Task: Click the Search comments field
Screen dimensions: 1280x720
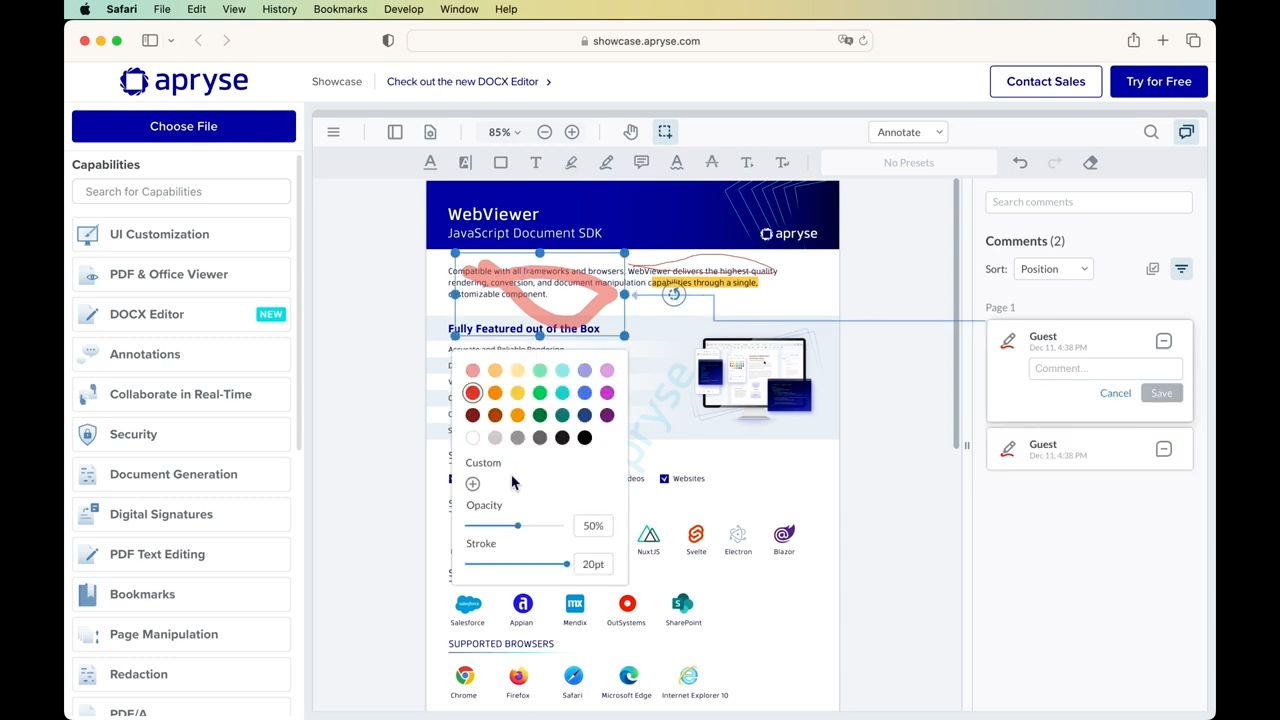Action: [x=1088, y=202]
